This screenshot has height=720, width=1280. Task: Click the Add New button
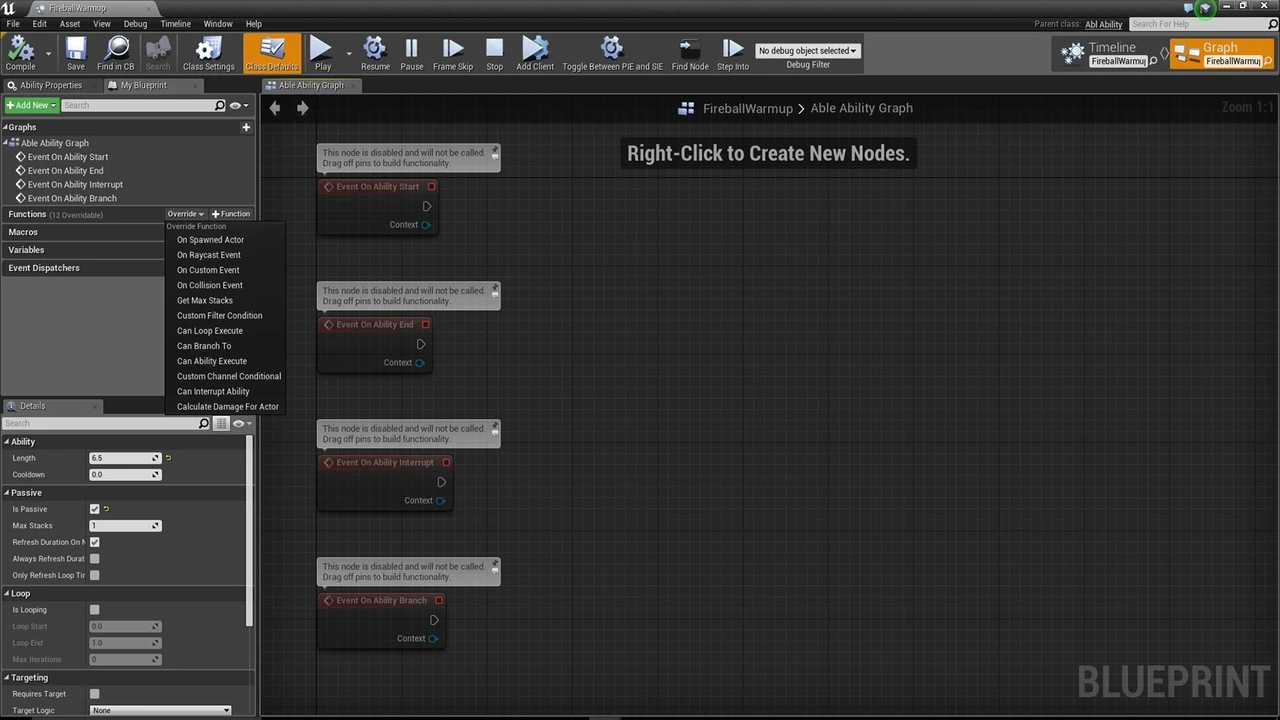click(31, 105)
